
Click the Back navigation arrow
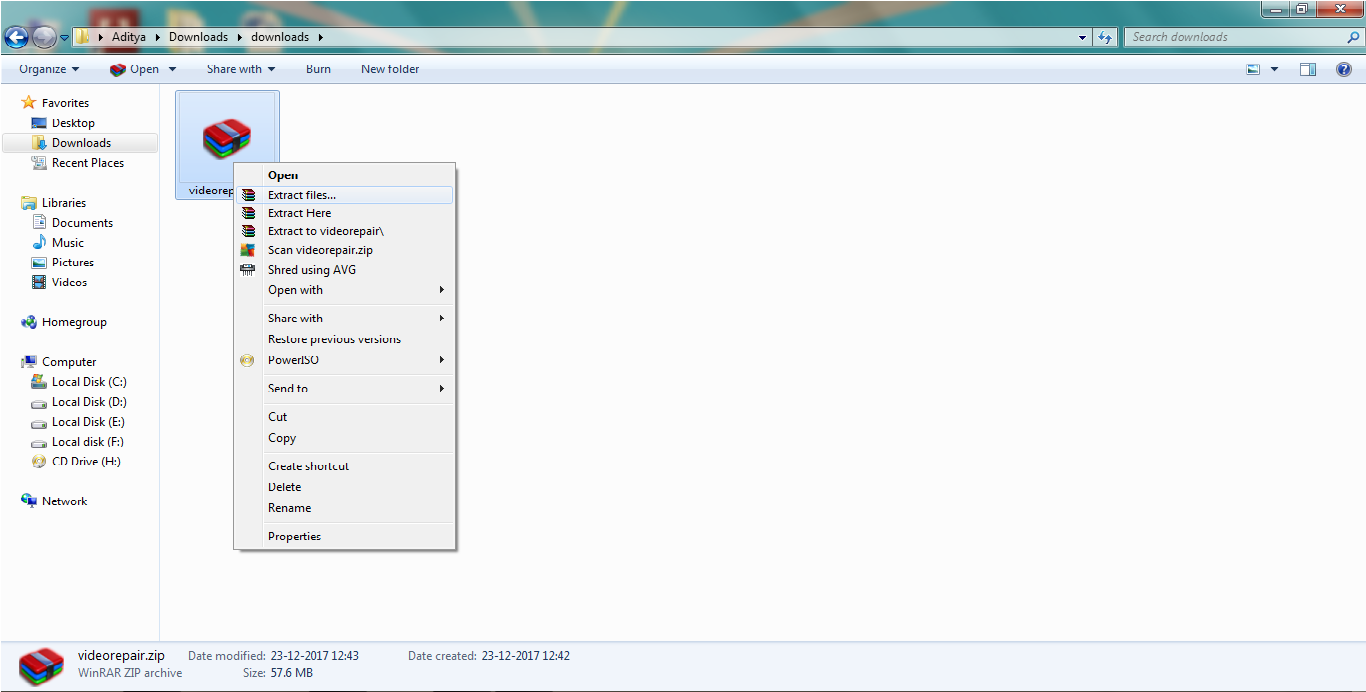coord(16,38)
